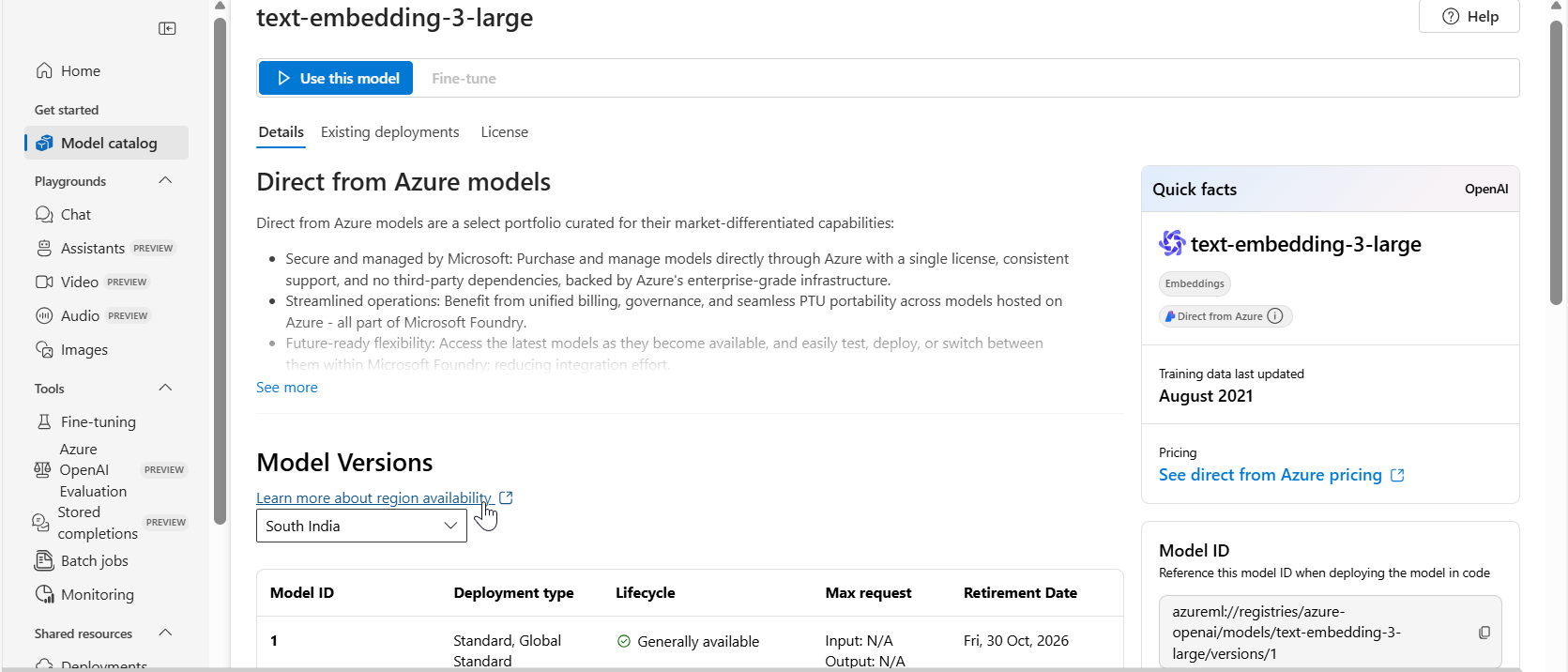This screenshot has height=672, width=1568.
Task: Open Learn more about region availability link
Action: (385, 498)
